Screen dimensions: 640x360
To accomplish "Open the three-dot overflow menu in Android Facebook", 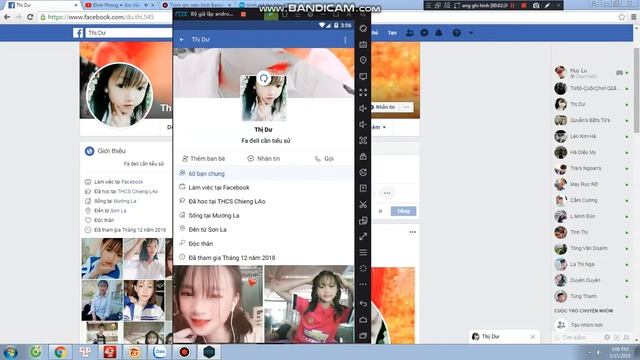I will coord(345,40).
